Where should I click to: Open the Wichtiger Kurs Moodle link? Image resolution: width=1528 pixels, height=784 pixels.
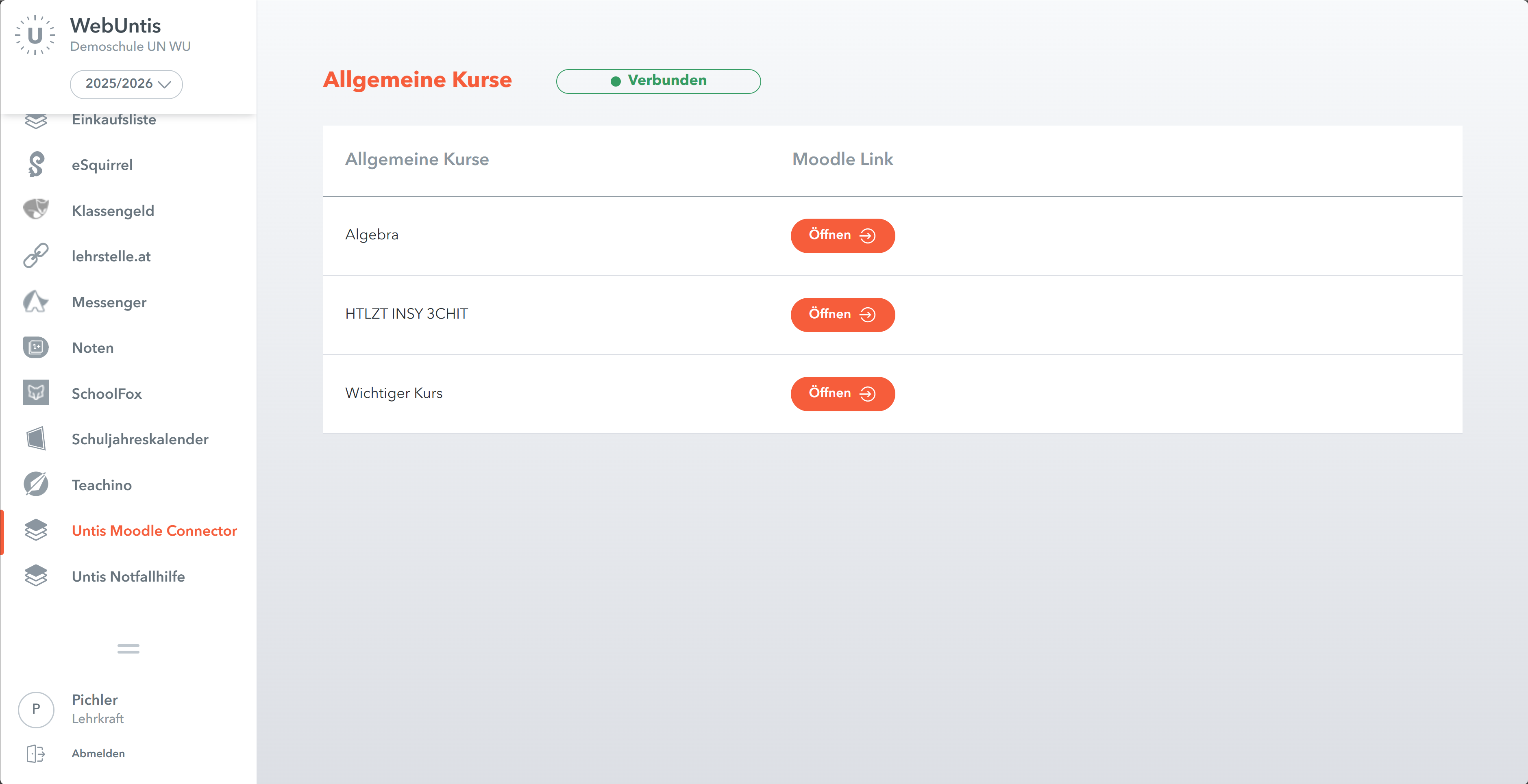pyautogui.click(x=842, y=393)
